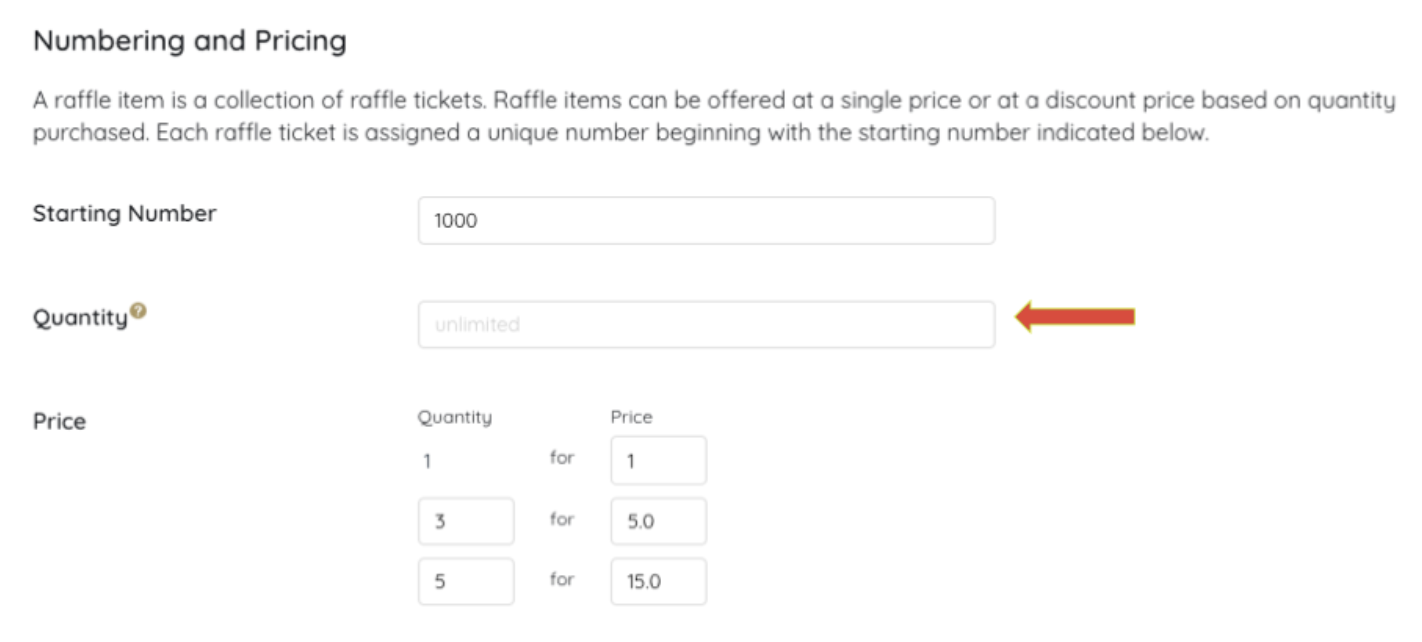Select the price field for 1 ticket

tap(658, 461)
